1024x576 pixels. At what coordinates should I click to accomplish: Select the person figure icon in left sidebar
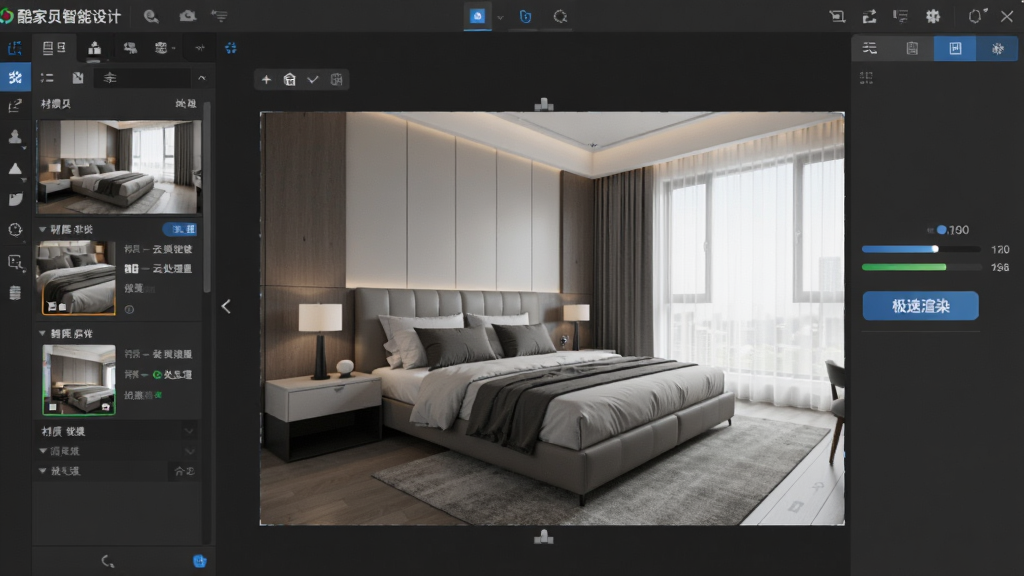15,136
